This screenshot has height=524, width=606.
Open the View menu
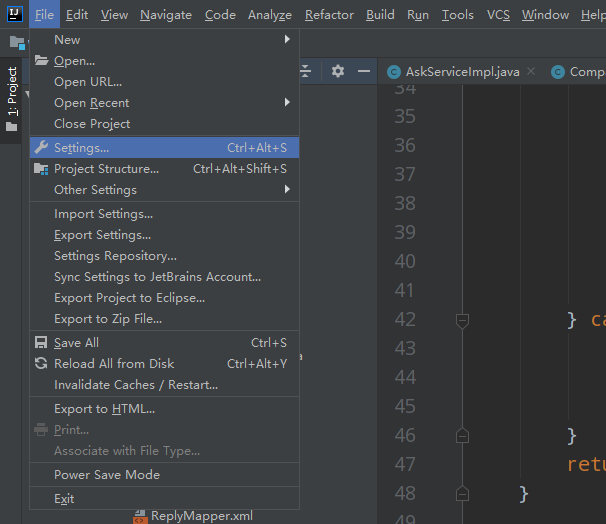[x=114, y=15]
